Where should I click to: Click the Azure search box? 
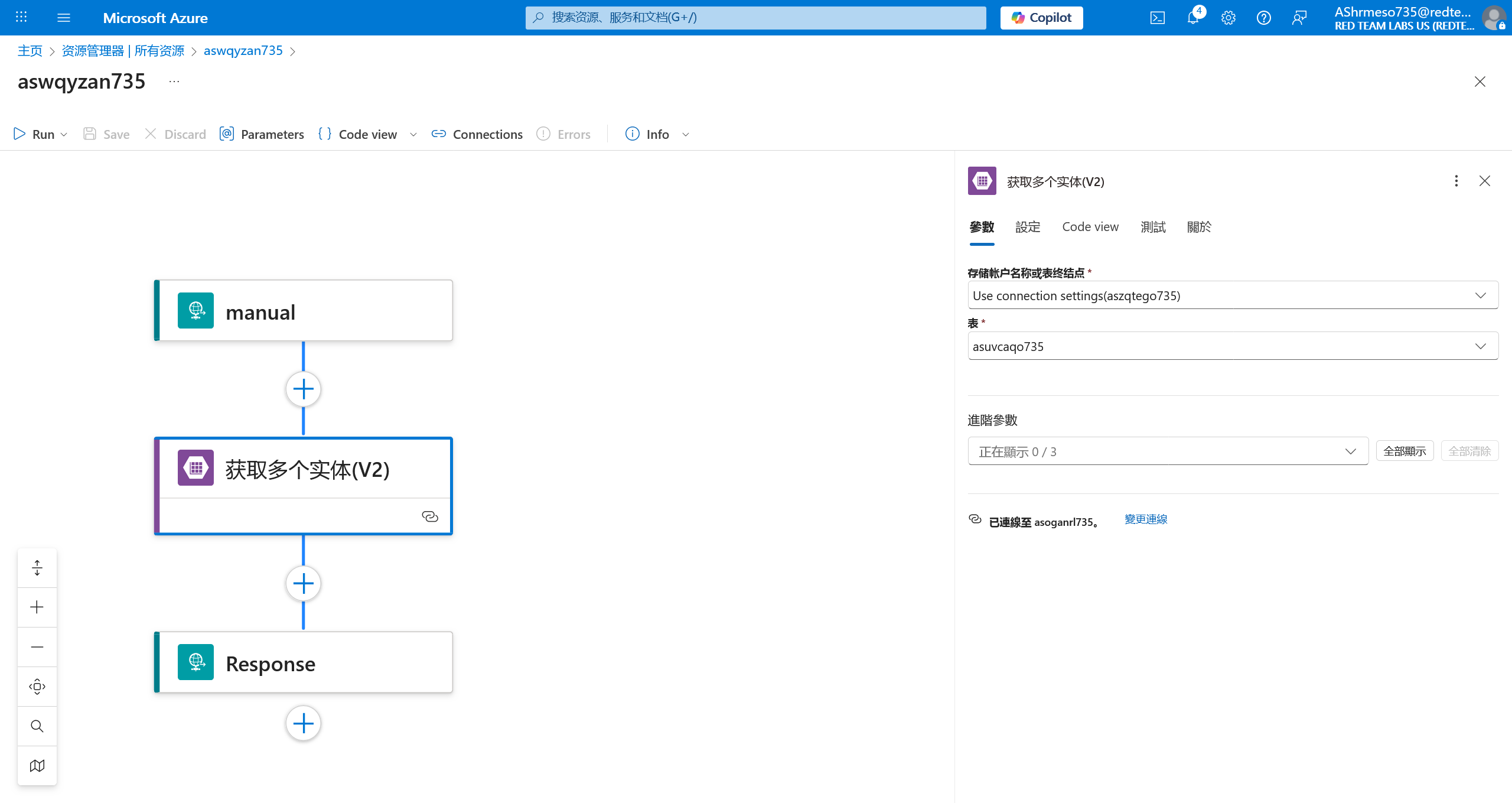coord(756,18)
